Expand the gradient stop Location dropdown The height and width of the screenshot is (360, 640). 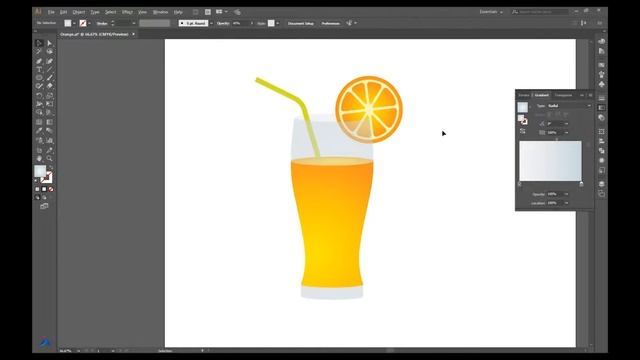566,203
